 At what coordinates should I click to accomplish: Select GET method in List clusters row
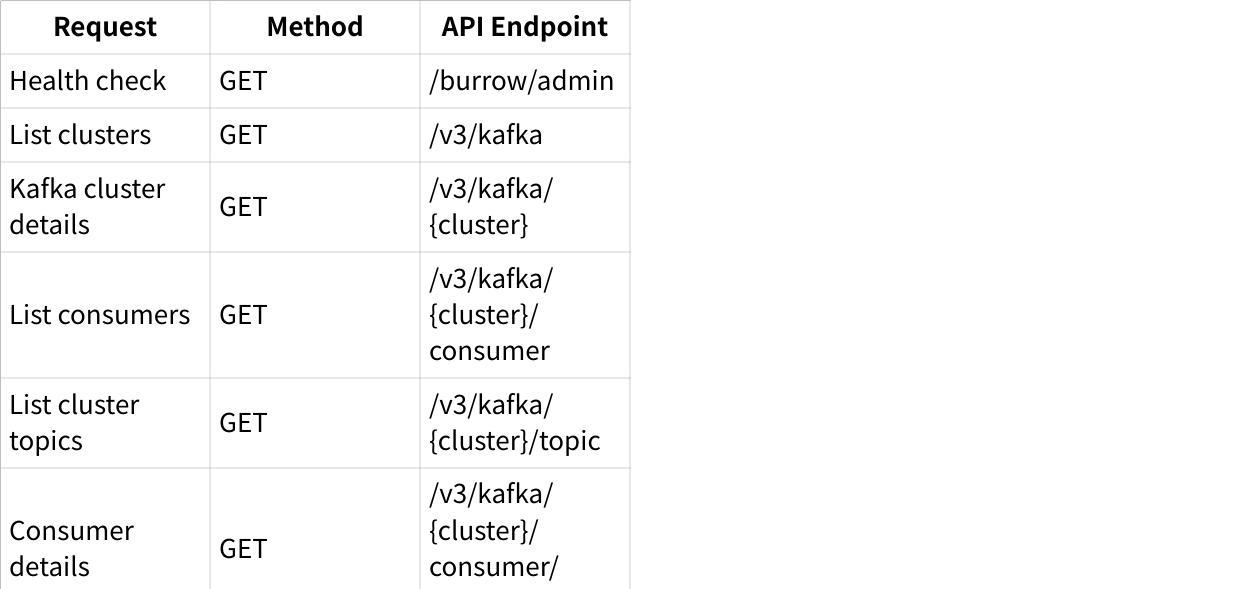[x=243, y=135]
